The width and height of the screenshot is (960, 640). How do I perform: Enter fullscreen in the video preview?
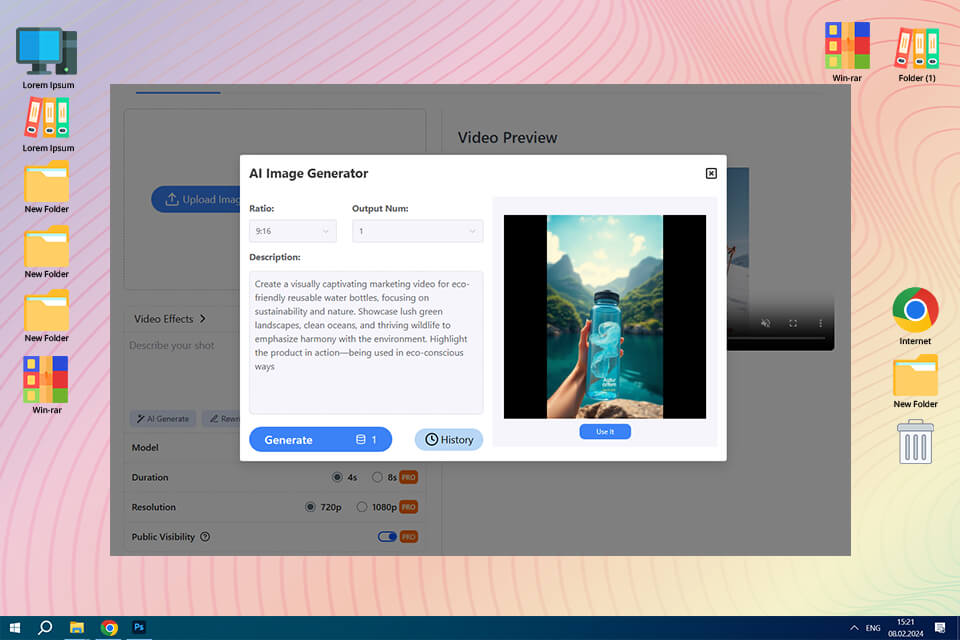pyautogui.click(x=793, y=323)
